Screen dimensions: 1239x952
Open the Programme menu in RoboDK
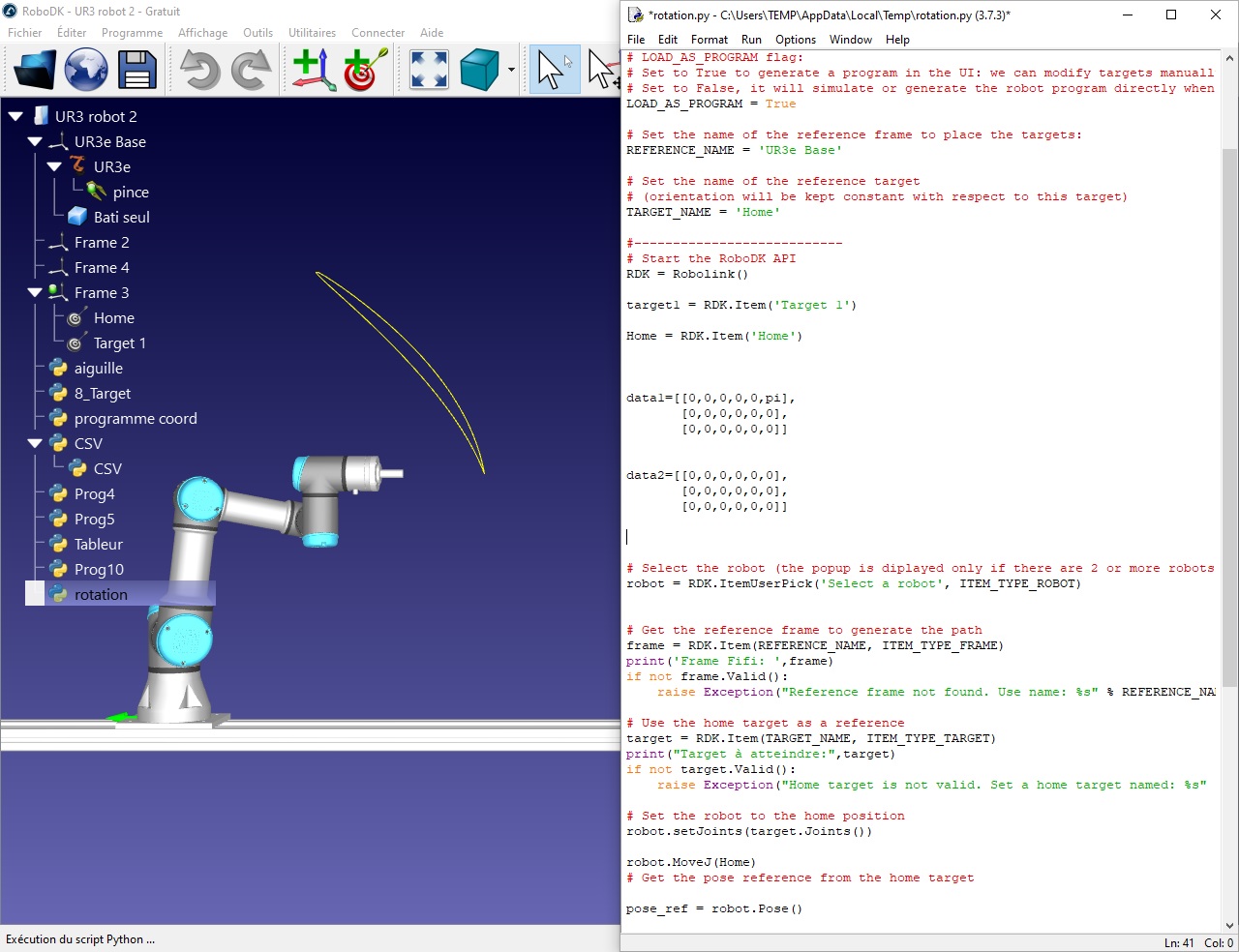[x=132, y=33]
